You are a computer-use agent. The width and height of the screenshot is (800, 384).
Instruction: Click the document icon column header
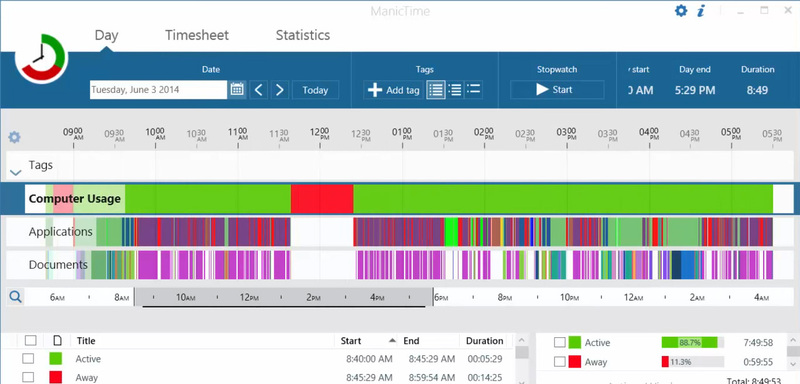(58, 340)
